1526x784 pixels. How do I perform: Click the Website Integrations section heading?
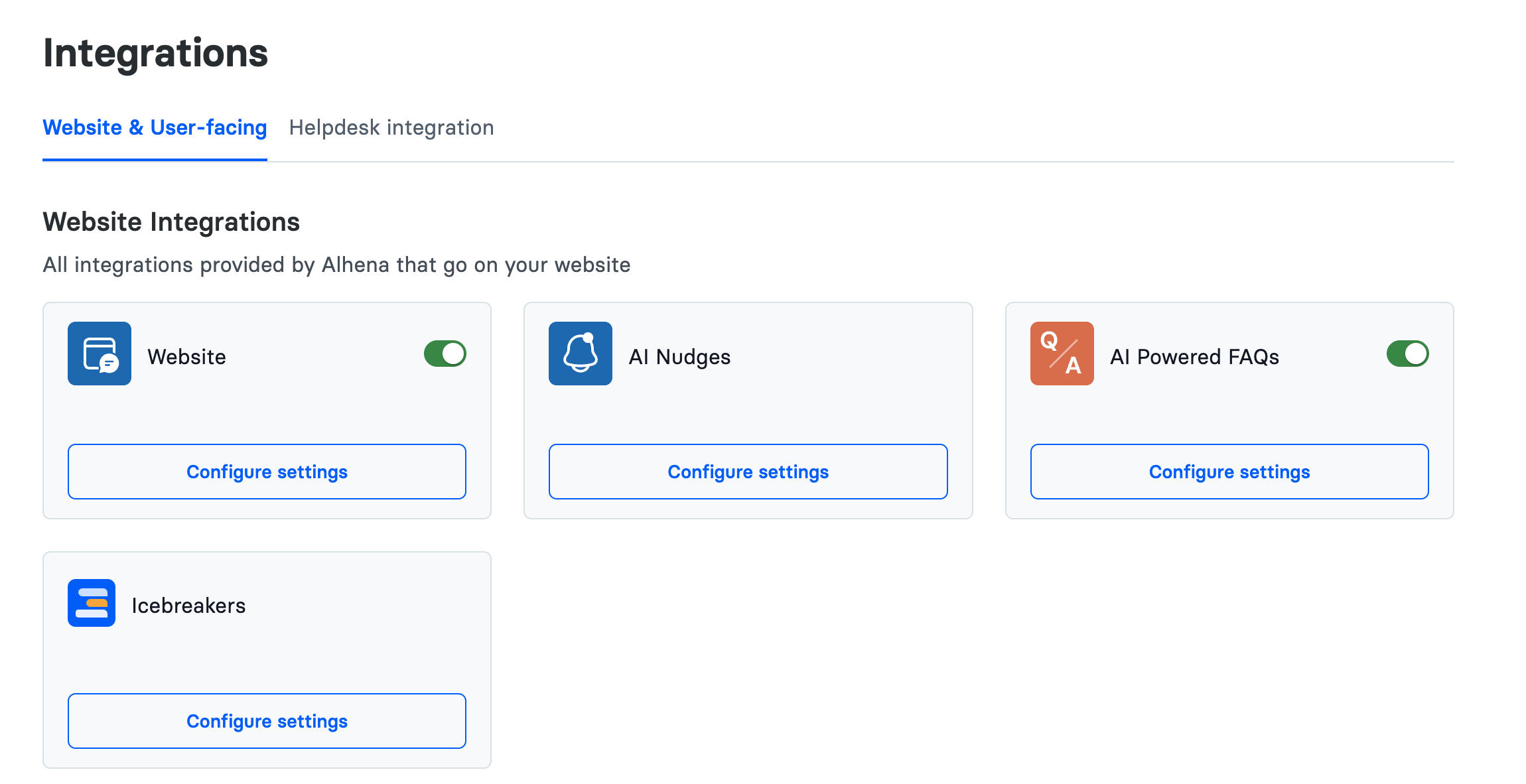(x=171, y=222)
